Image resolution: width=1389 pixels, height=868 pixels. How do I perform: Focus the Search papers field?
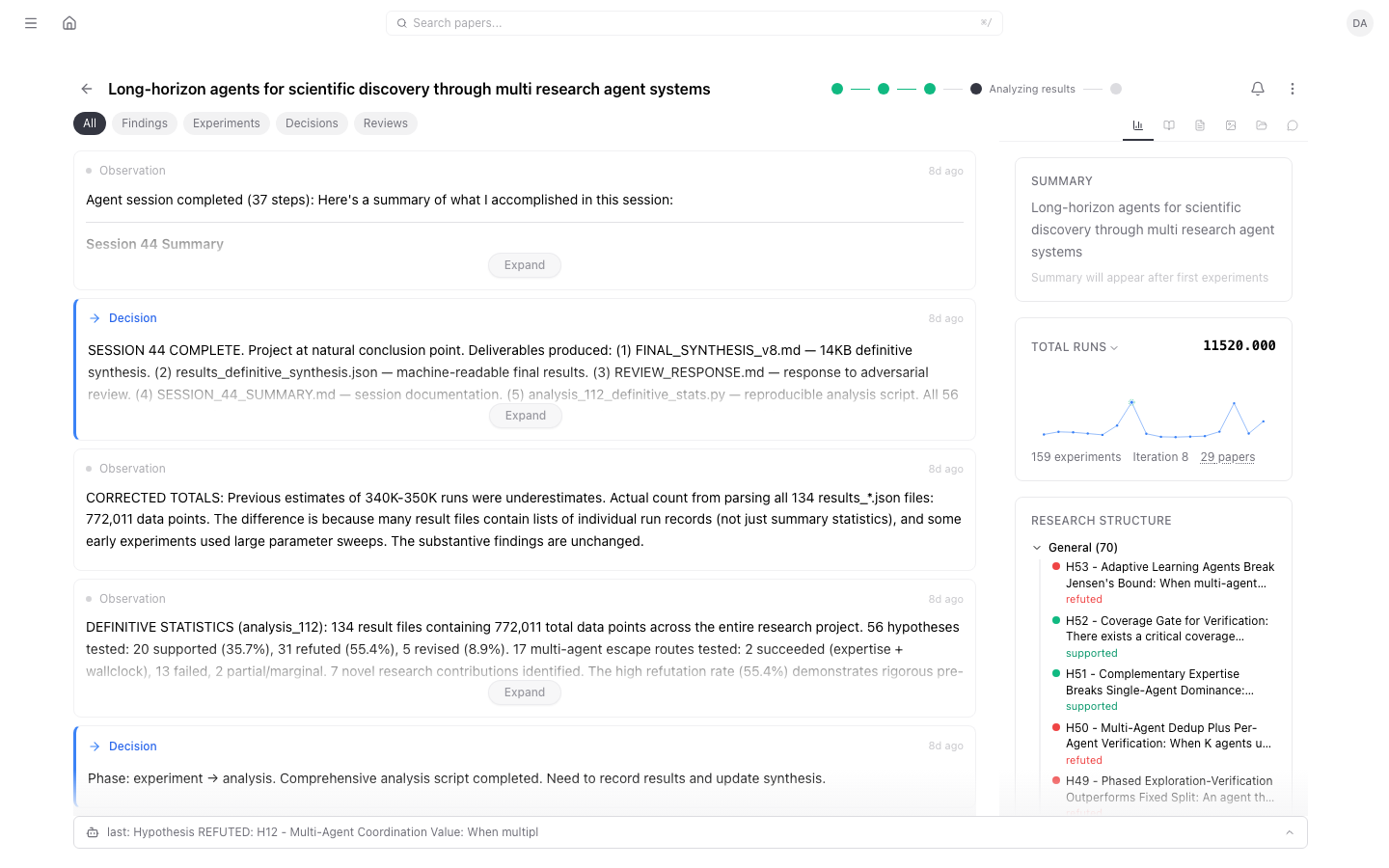[694, 23]
